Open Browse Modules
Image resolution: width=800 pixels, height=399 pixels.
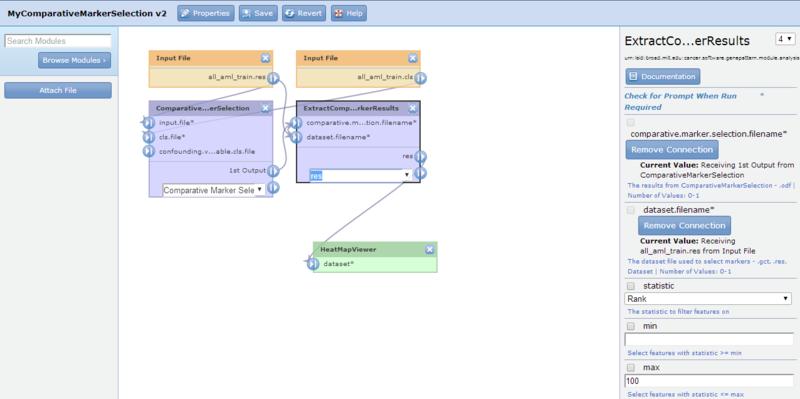74,60
